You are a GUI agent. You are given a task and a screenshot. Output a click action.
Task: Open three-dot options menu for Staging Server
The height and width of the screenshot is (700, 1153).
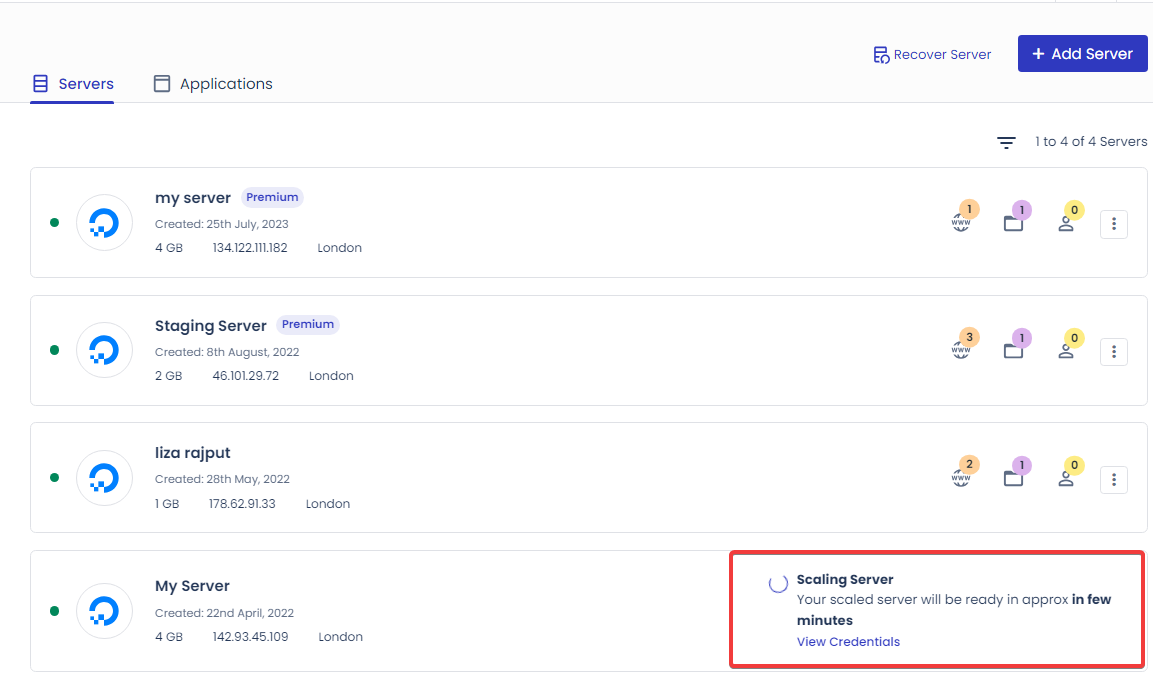click(1114, 352)
